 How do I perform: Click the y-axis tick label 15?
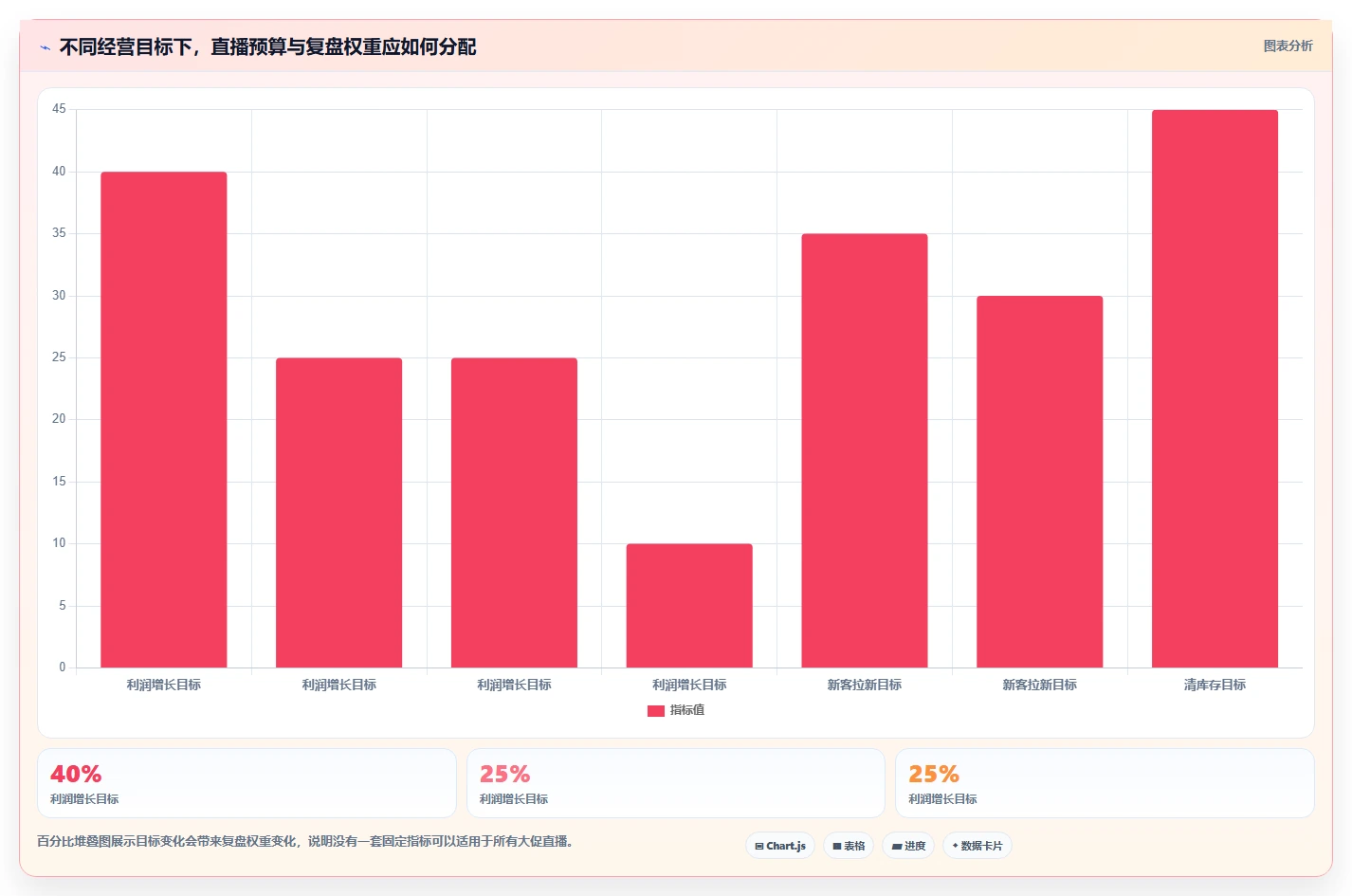pyautogui.click(x=59, y=482)
